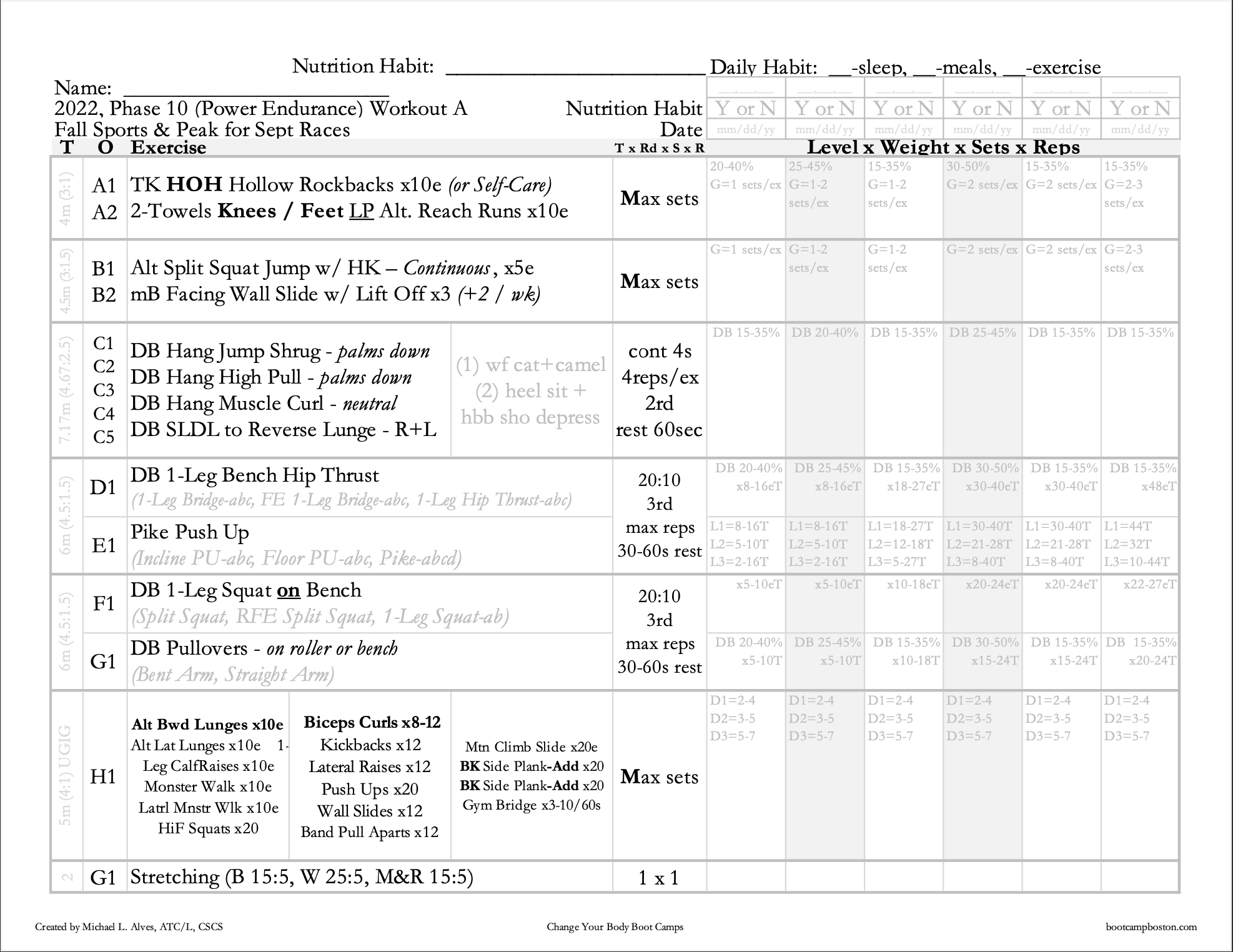Click '(Incline PU-abc, Floor PU-abc, Pike-abcd)' note
The height and width of the screenshot is (952, 1233).
pyautogui.click(x=296, y=558)
